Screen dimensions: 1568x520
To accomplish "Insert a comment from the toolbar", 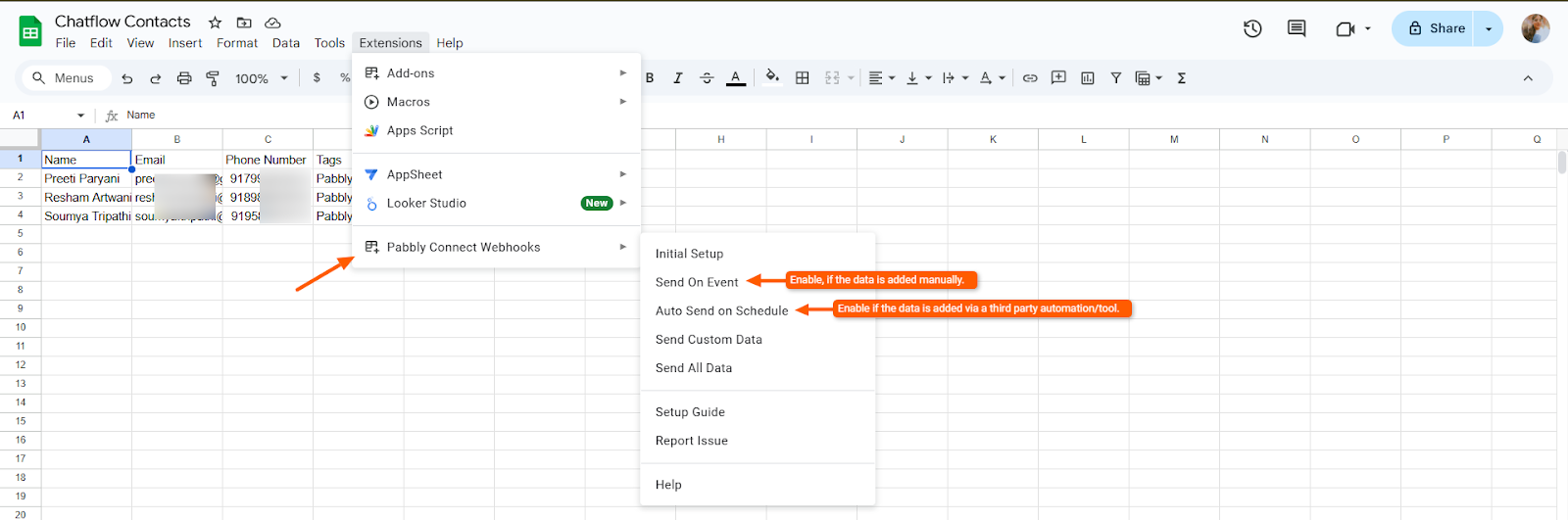I will (1058, 78).
